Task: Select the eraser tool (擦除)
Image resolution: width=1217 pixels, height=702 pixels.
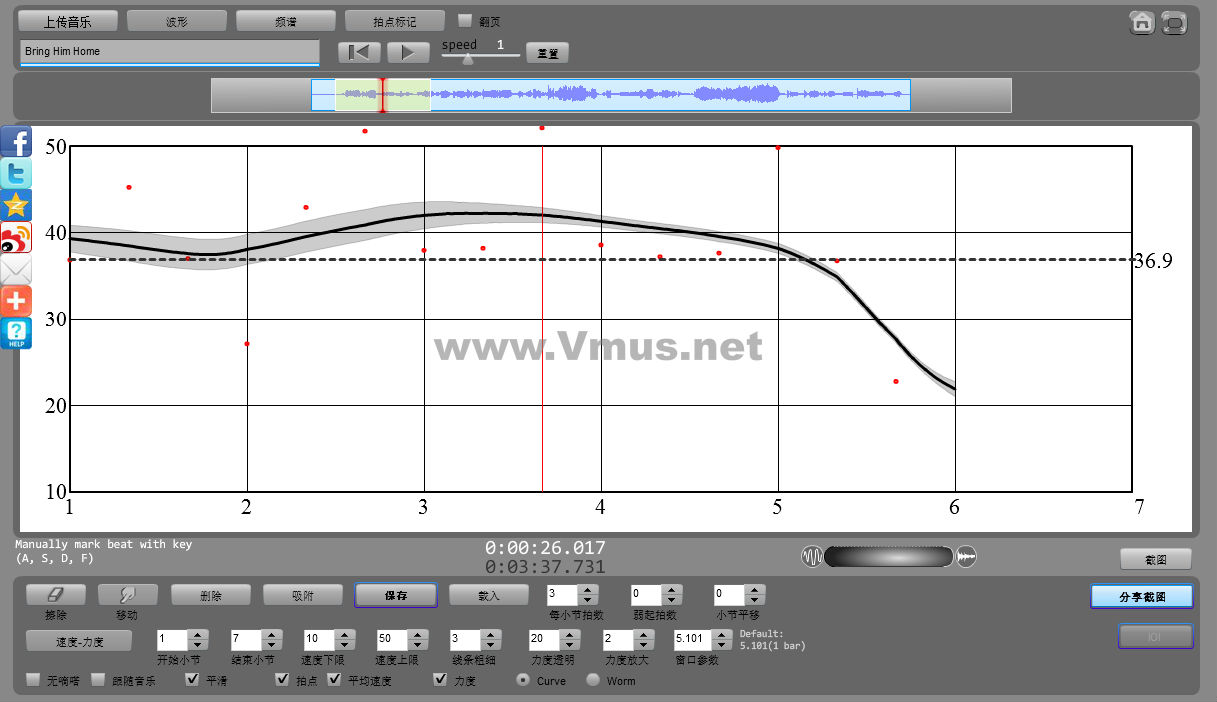Action: 55,595
